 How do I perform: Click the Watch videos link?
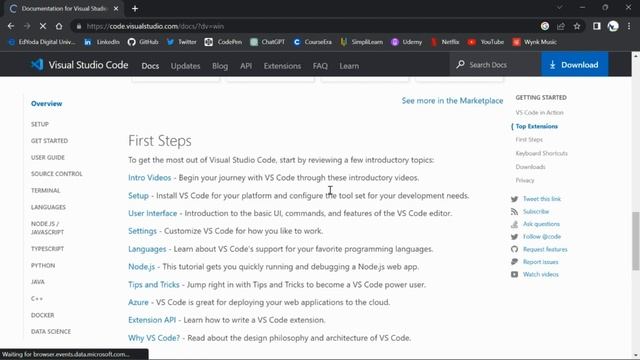tap(540, 275)
